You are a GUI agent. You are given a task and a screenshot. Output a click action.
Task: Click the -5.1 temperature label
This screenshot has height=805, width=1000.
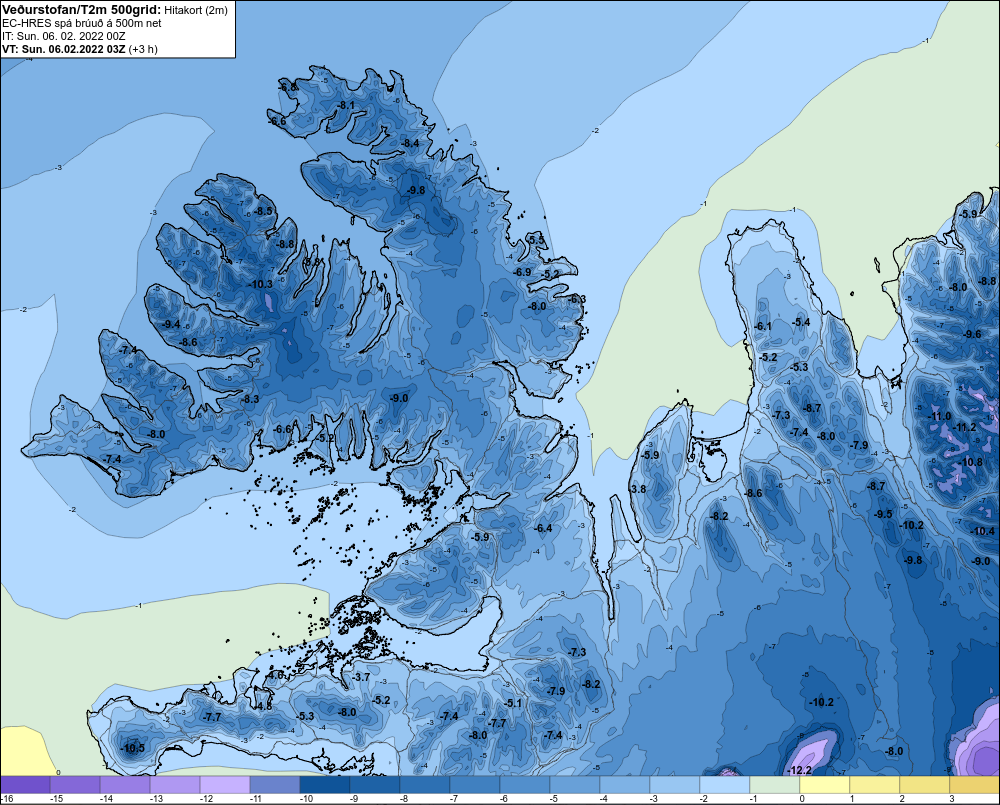coord(512,703)
